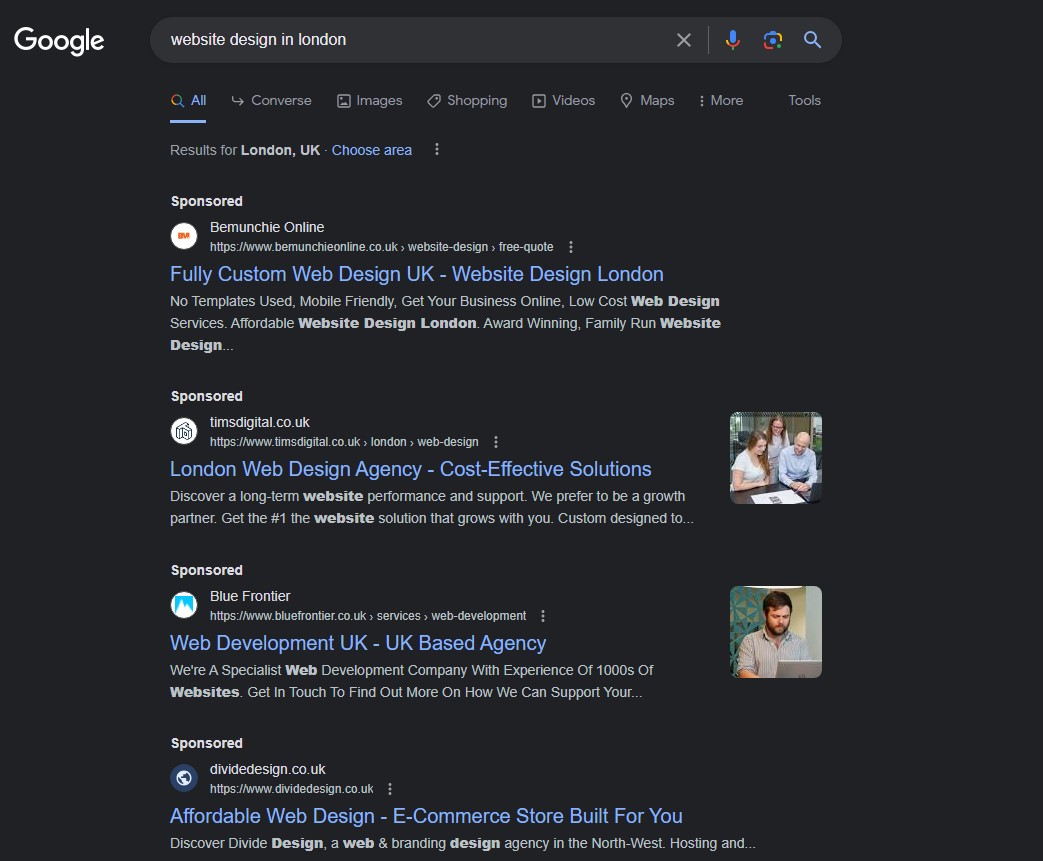Viewport: 1043px width, 861px height.
Task: Open the three-dot menu for timsdigital ad
Action: tap(496, 442)
